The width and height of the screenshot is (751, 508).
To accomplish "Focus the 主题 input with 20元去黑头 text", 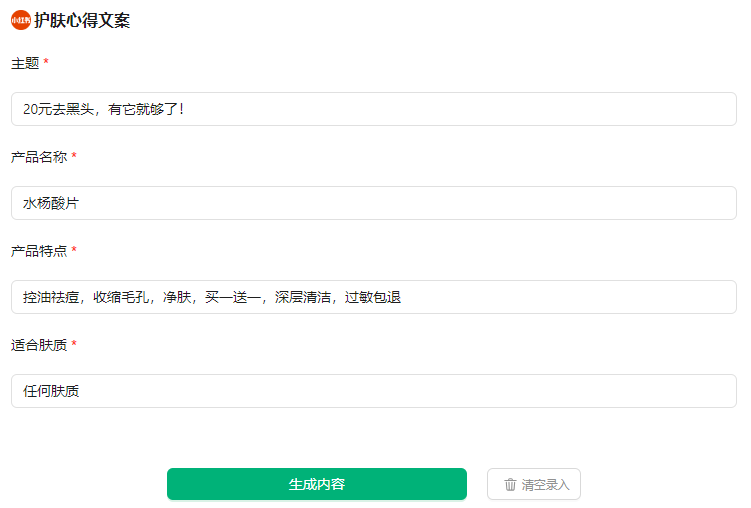I will tap(374, 109).
